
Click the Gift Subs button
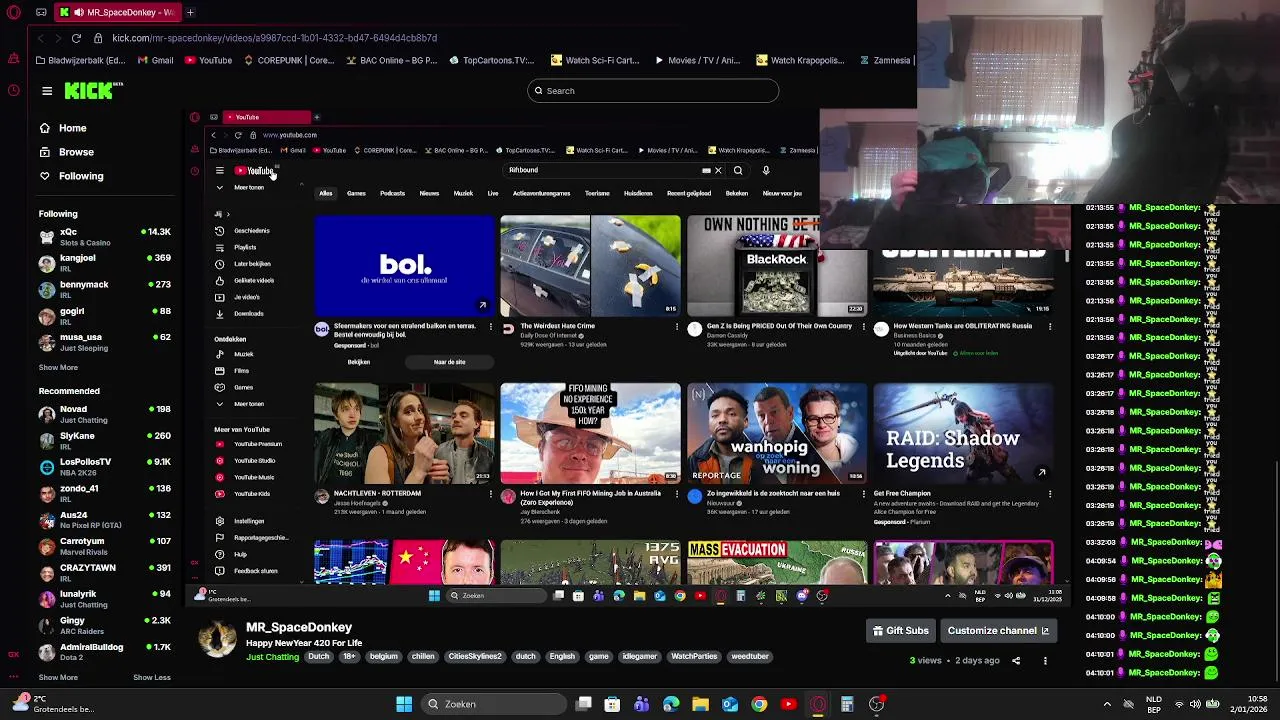pyautogui.click(x=901, y=631)
